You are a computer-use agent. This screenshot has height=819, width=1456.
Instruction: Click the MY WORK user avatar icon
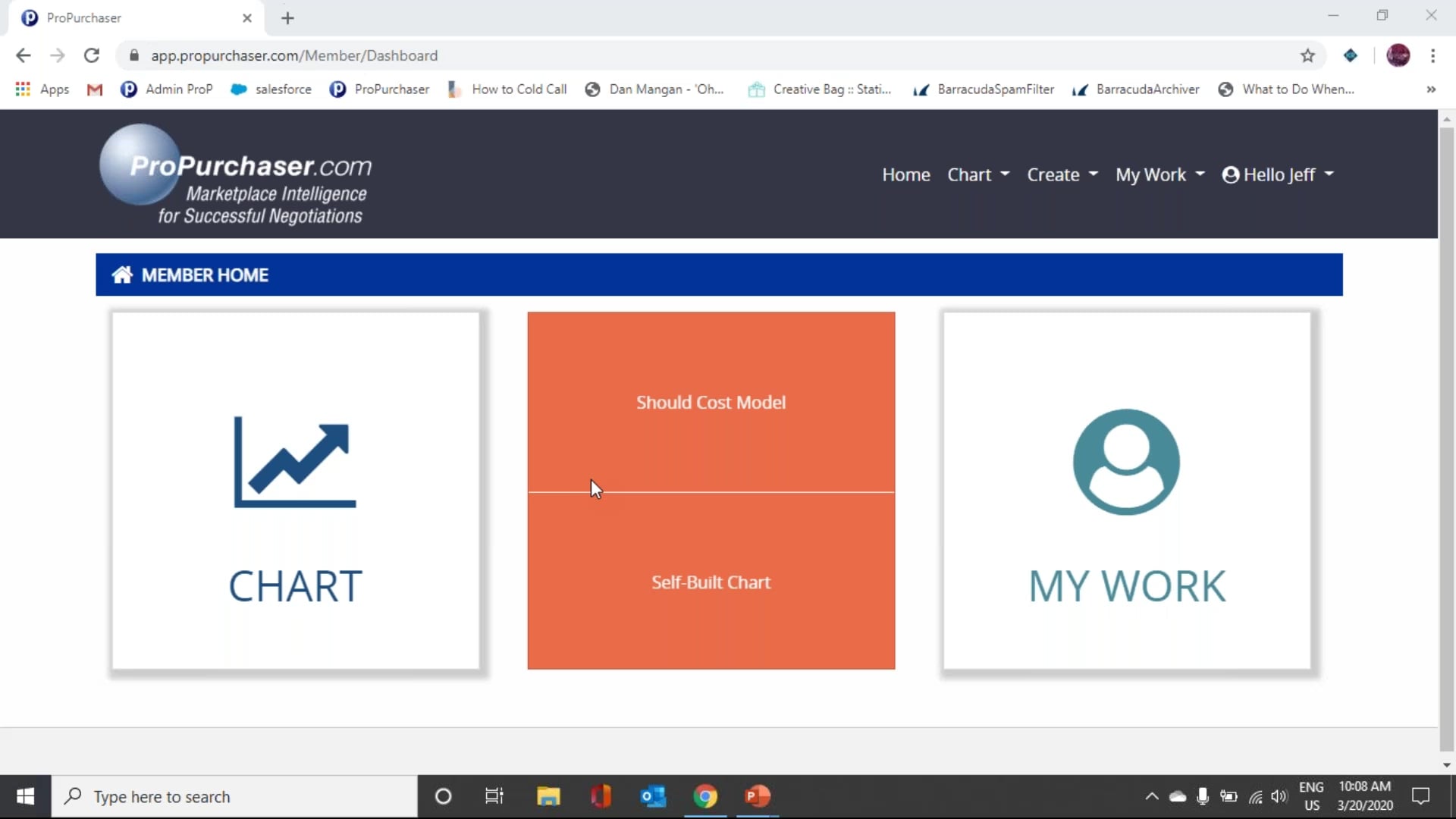click(x=1126, y=462)
